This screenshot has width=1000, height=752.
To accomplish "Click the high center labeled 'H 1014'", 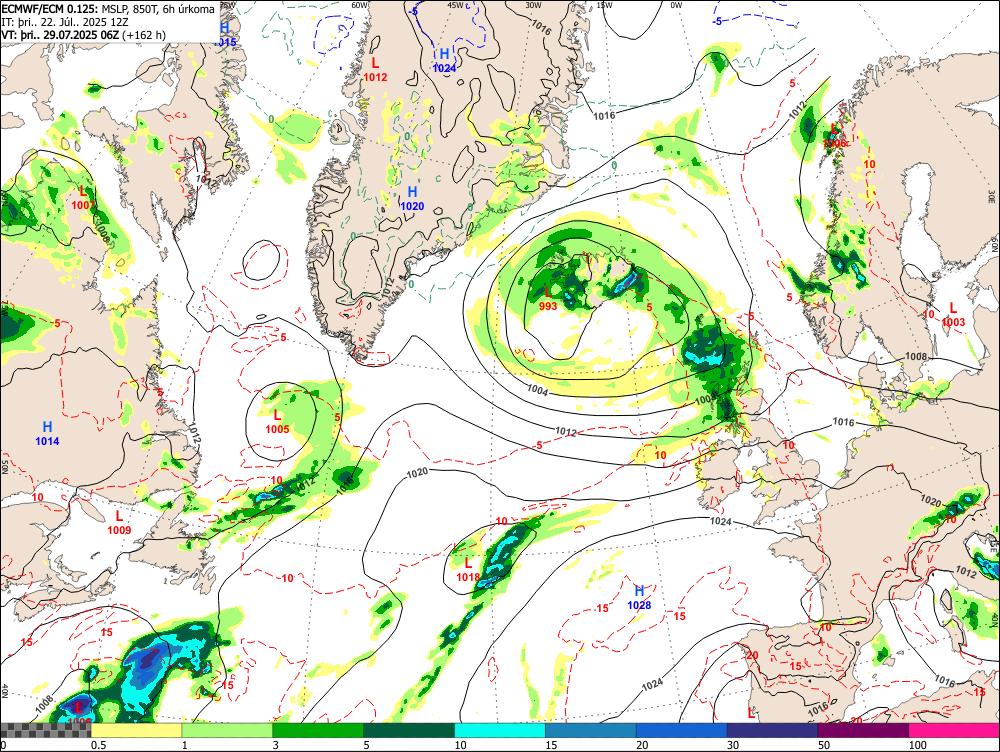I will pyautogui.click(x=47, y=433).
